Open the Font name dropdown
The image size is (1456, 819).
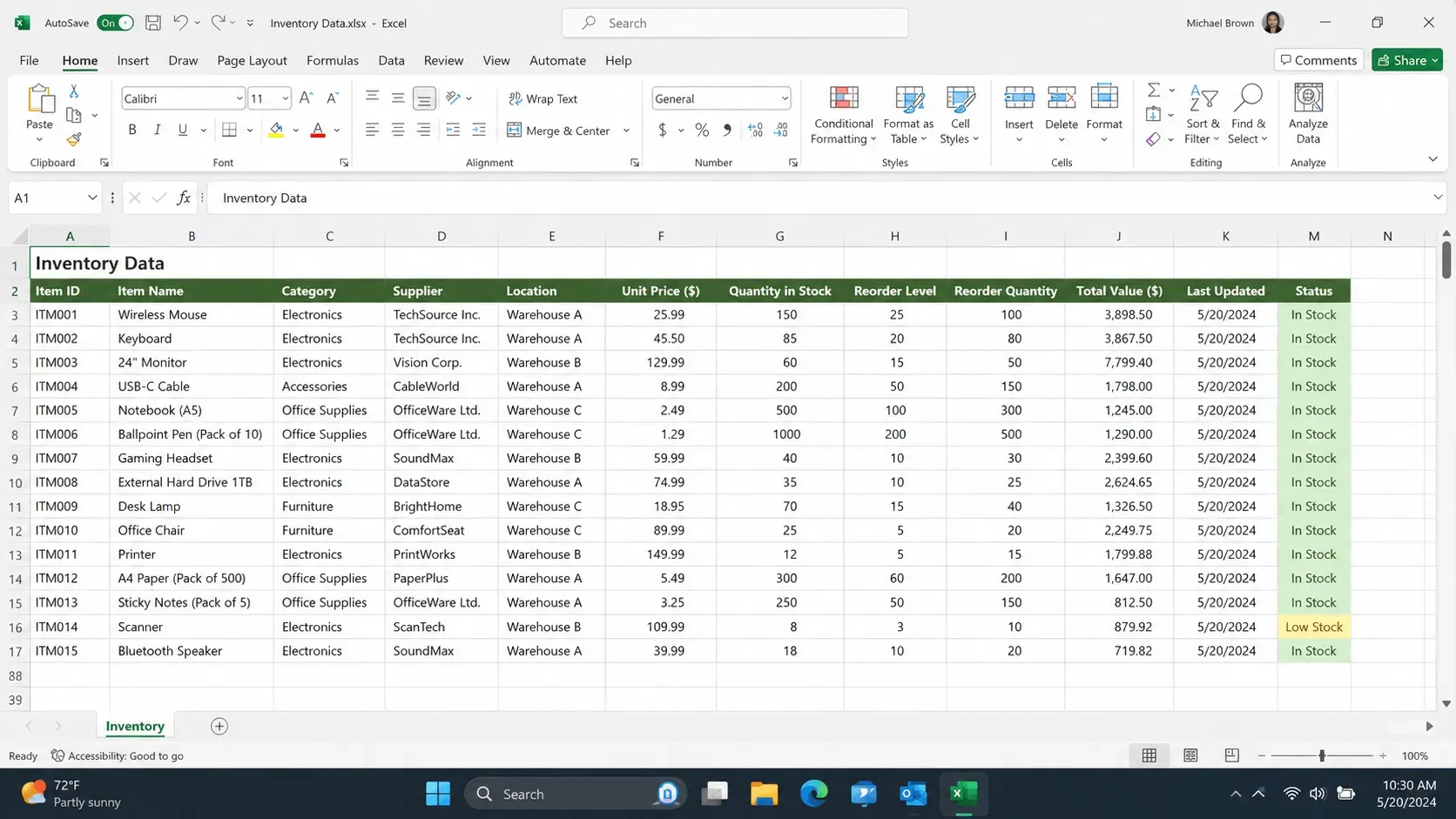239,98
